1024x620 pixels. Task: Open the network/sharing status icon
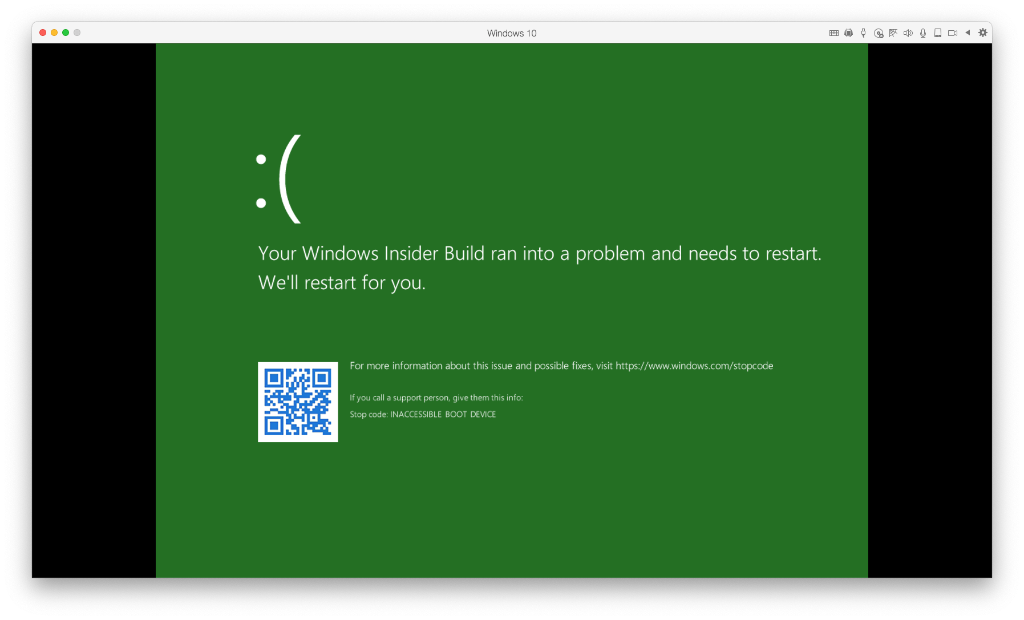(893, 33)
